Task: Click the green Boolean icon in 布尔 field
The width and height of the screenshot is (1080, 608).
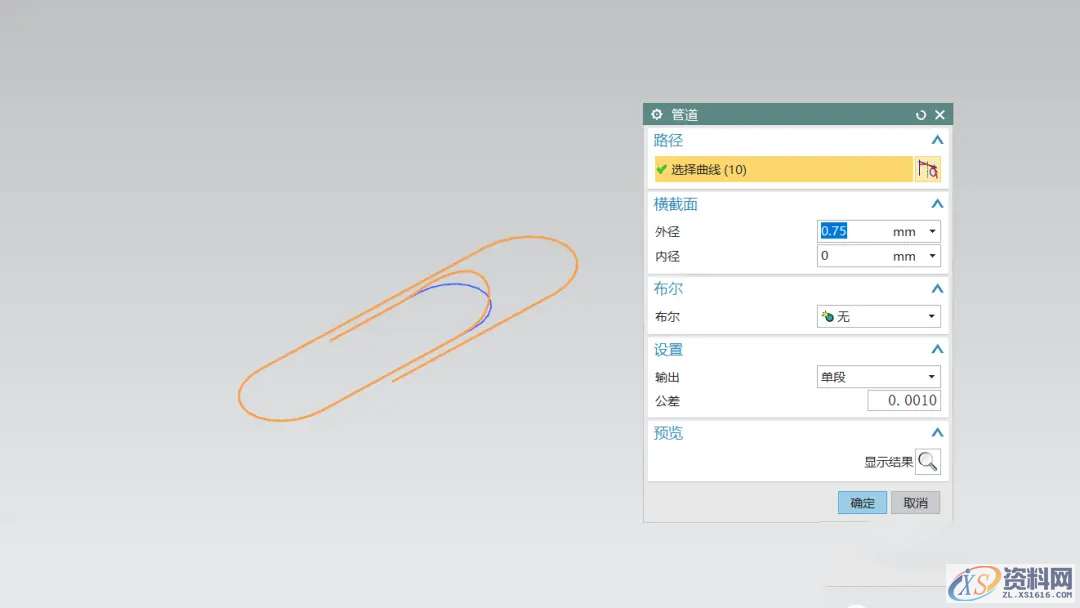Action: coord(828,317)
